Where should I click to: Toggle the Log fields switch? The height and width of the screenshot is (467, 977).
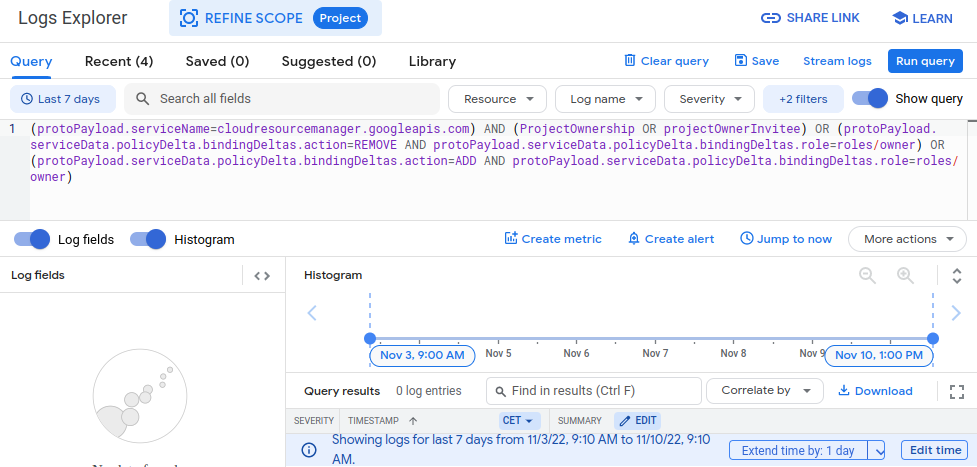click(x=32, y=239)
